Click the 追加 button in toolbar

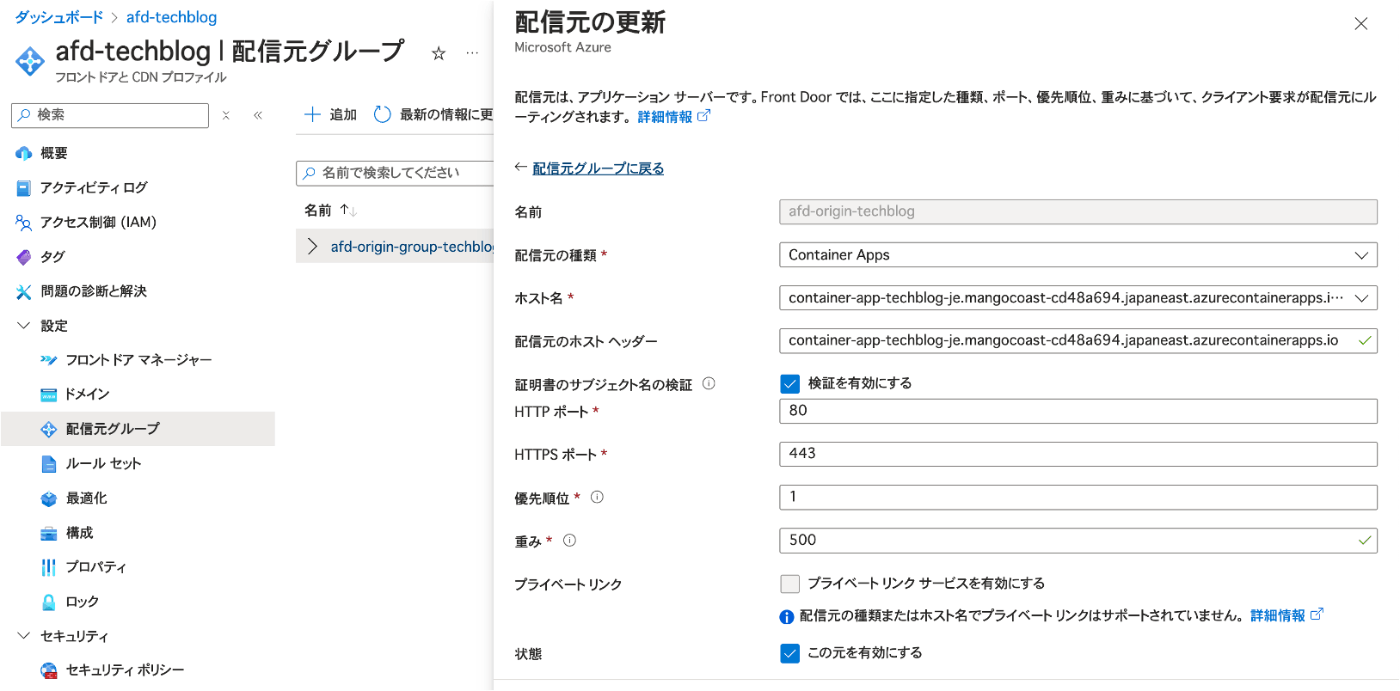pyautogui.click(x=330, y=115)
